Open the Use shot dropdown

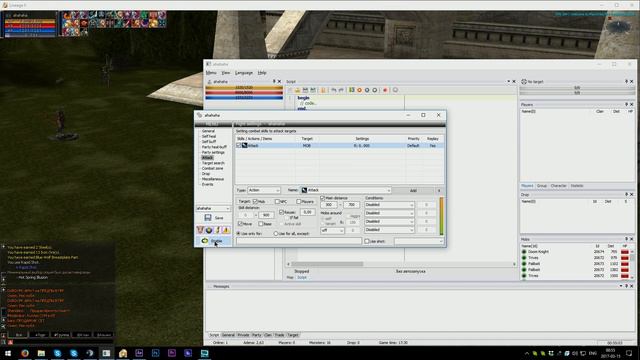coord(419,241)
